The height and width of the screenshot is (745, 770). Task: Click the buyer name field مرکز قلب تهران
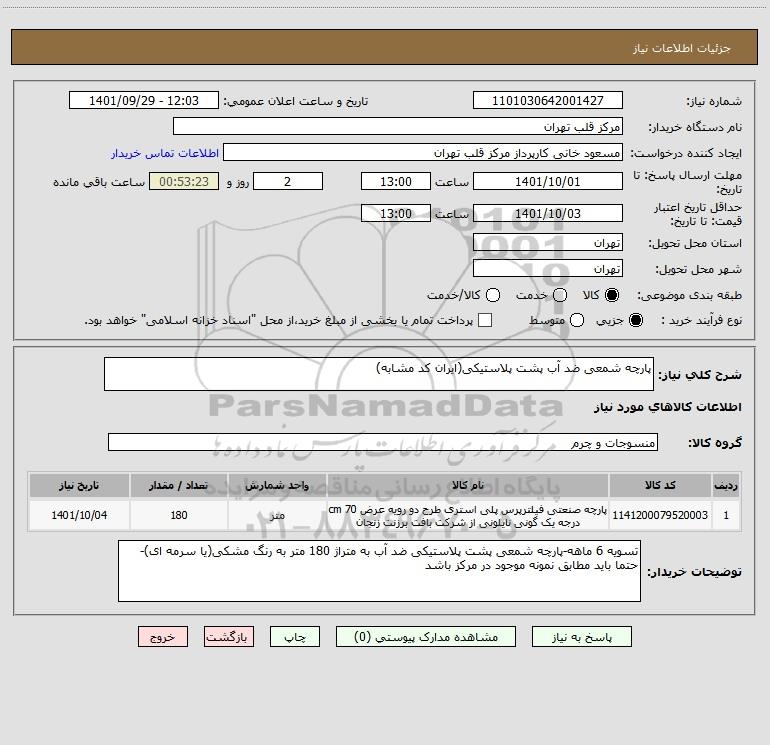click(x=398, y=127)
